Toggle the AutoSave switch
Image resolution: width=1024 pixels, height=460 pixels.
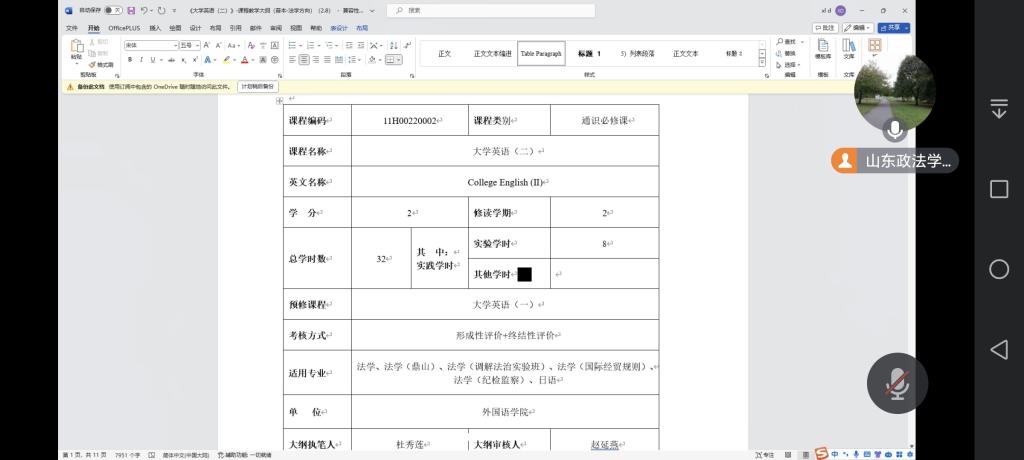point(113,10)
